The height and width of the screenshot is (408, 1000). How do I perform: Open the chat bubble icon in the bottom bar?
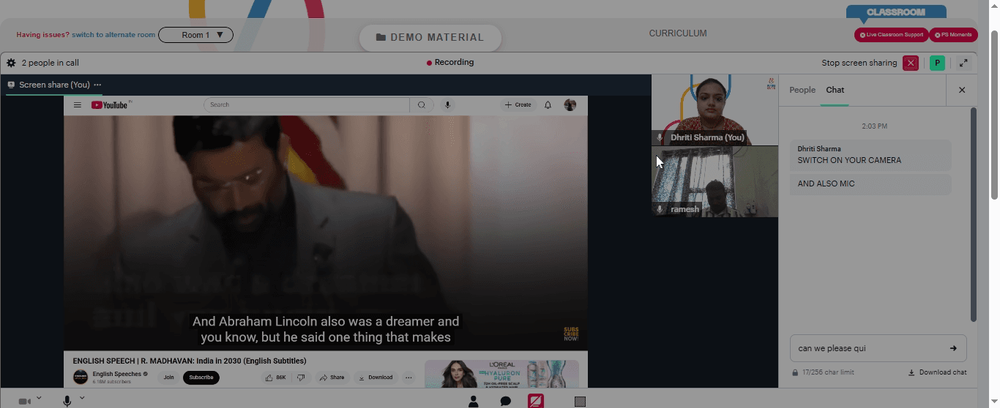point(506,401)
